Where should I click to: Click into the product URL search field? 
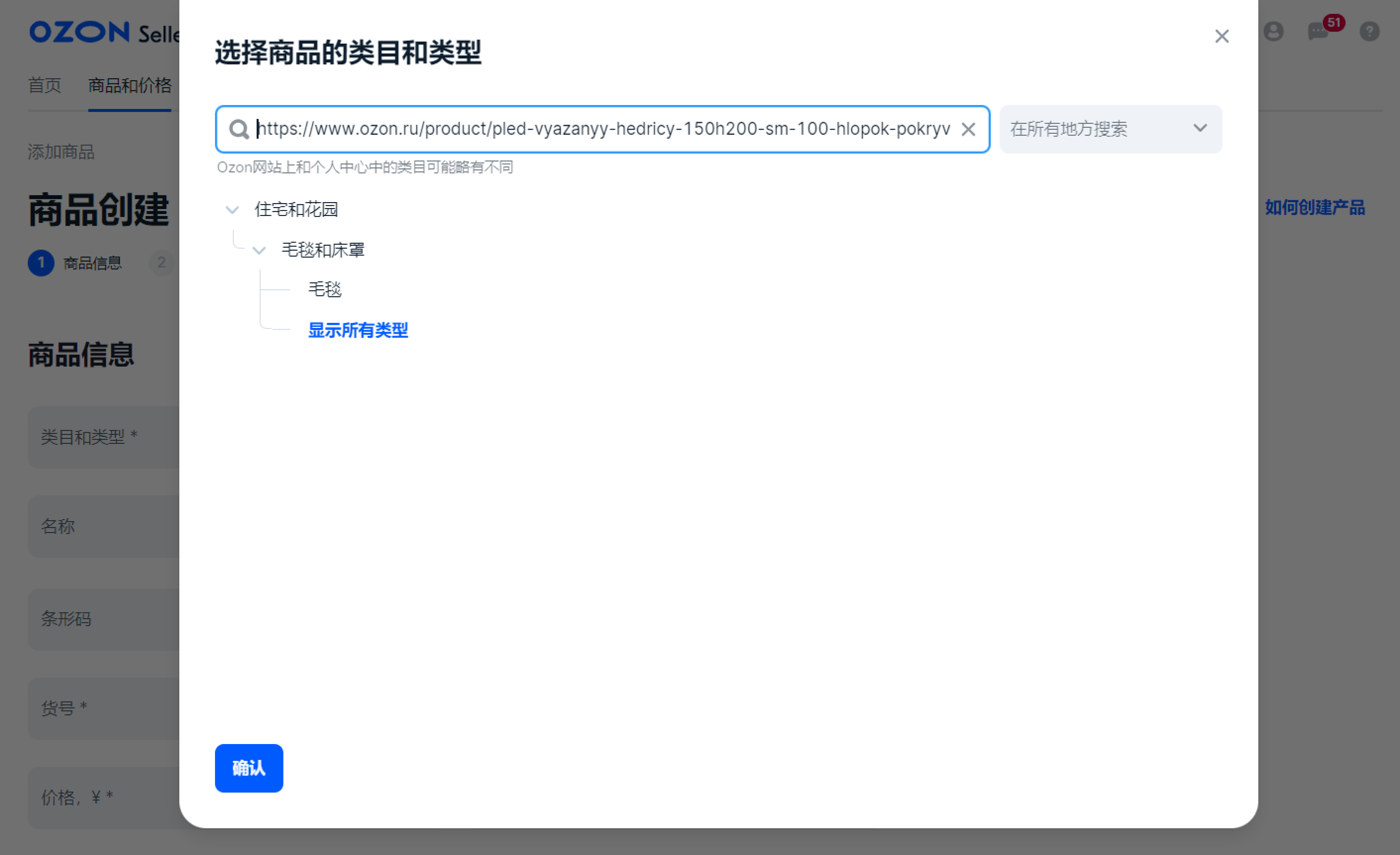coord(602,129)
